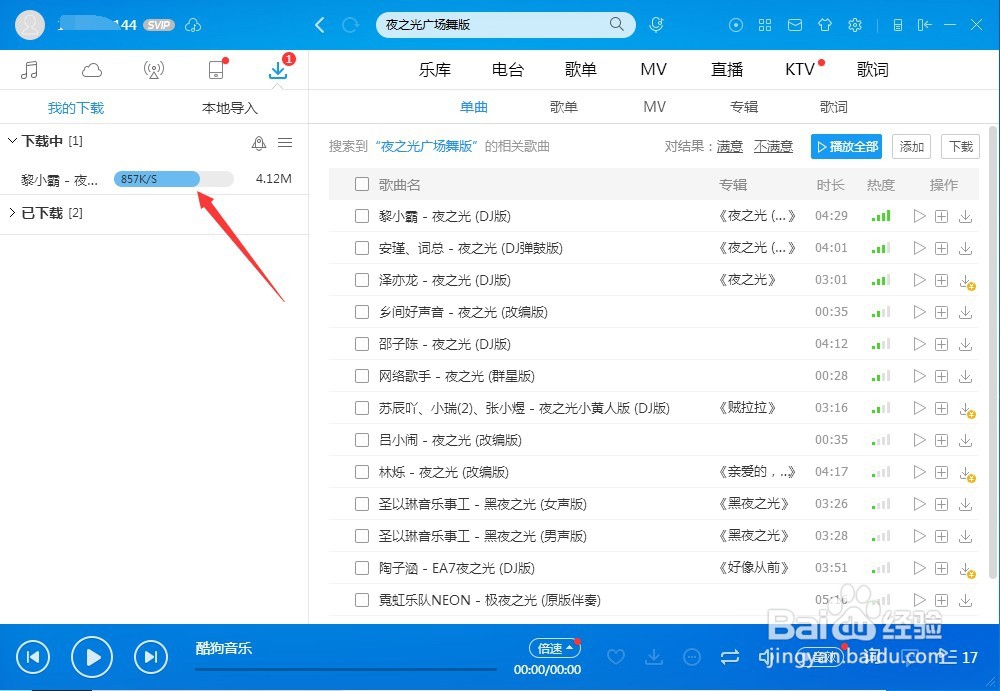Viewport: 1000px width, 691px height.
Task: Click the results vertical scrollbar
Action: 992,354
